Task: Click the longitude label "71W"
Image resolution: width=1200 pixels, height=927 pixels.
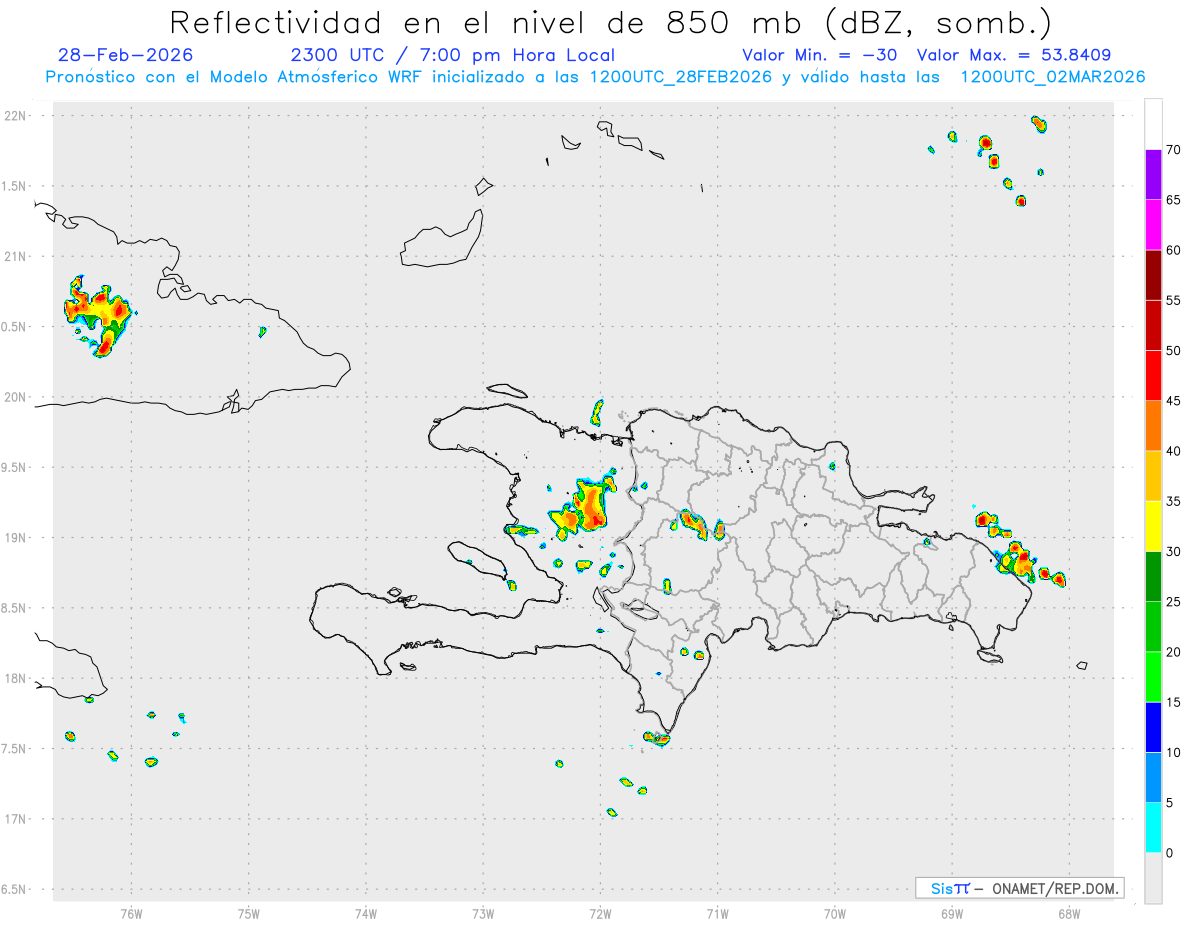Action: (x=717, y=913)
